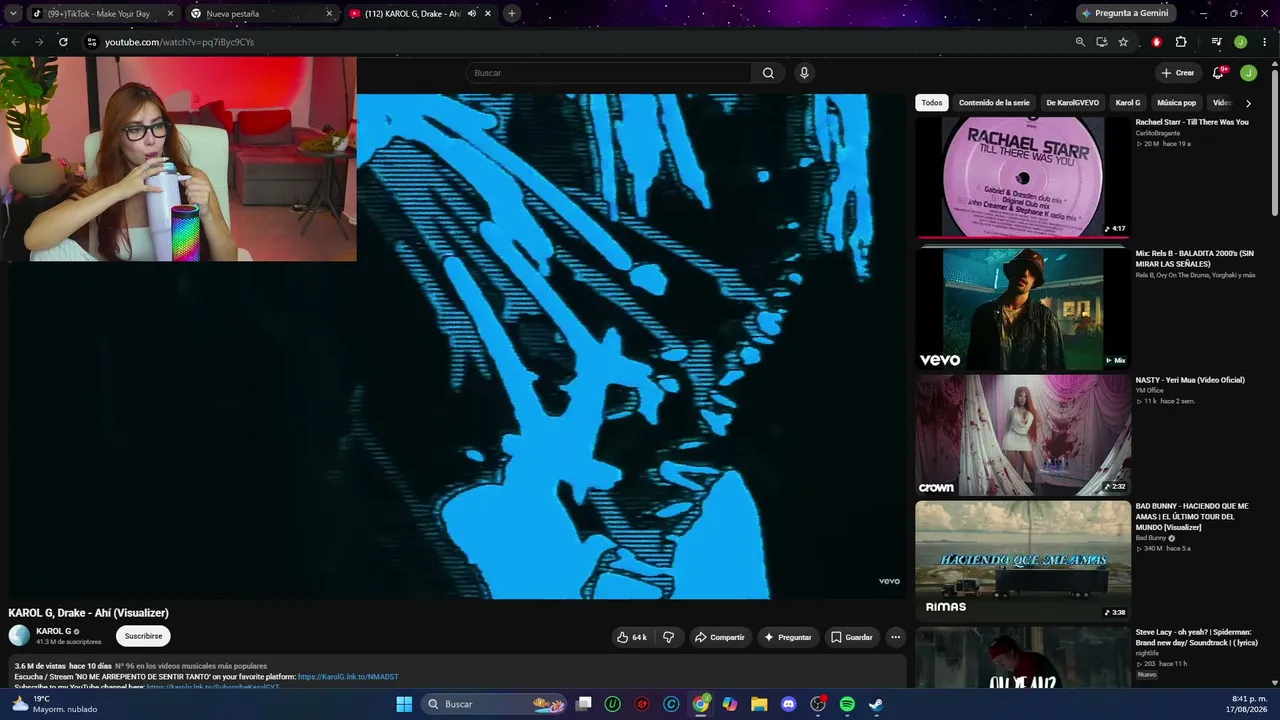
Task: Like the KAROL G video
Action: click(x=632, y=637)
